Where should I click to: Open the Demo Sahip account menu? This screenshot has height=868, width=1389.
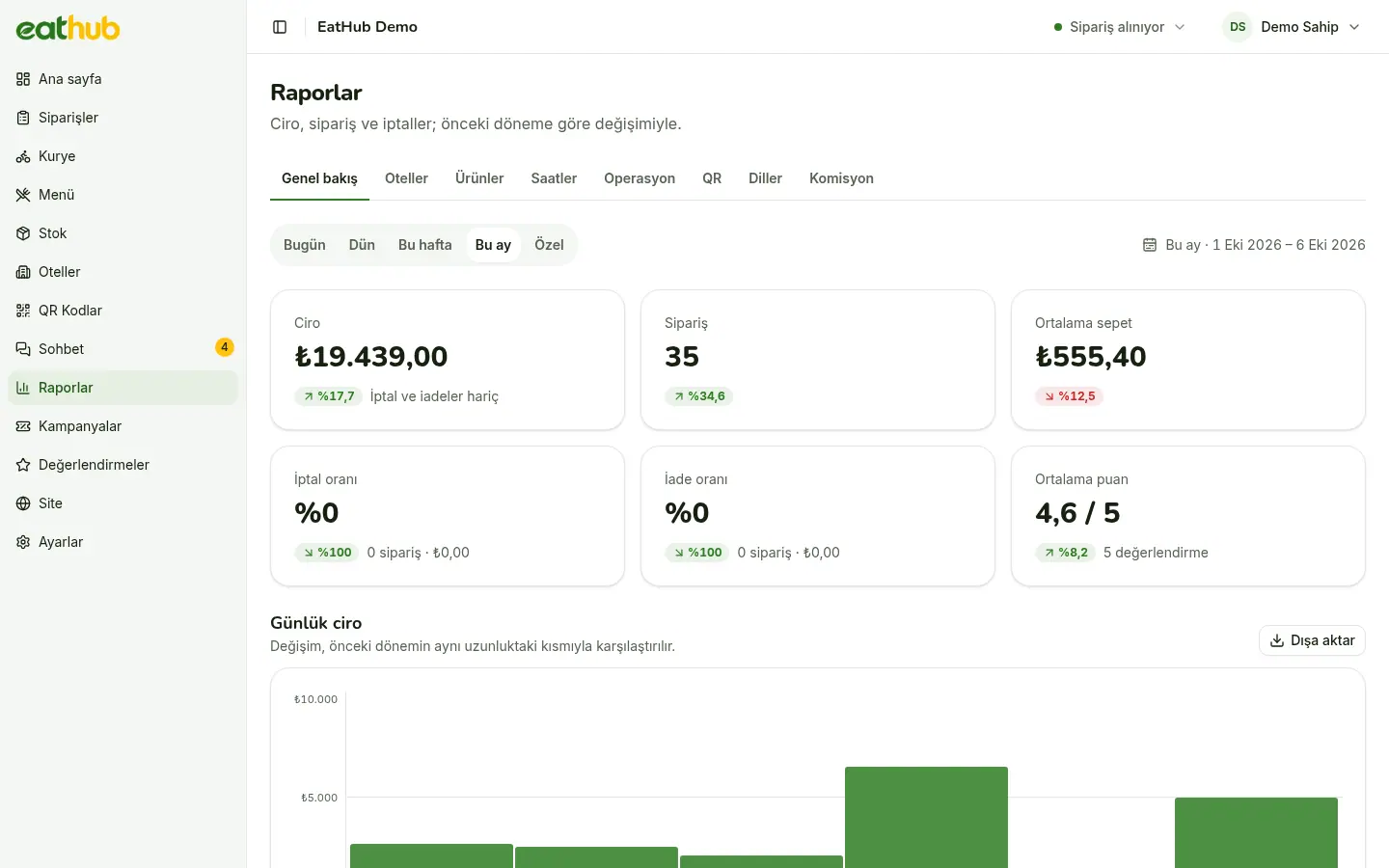click(1292, 27)
